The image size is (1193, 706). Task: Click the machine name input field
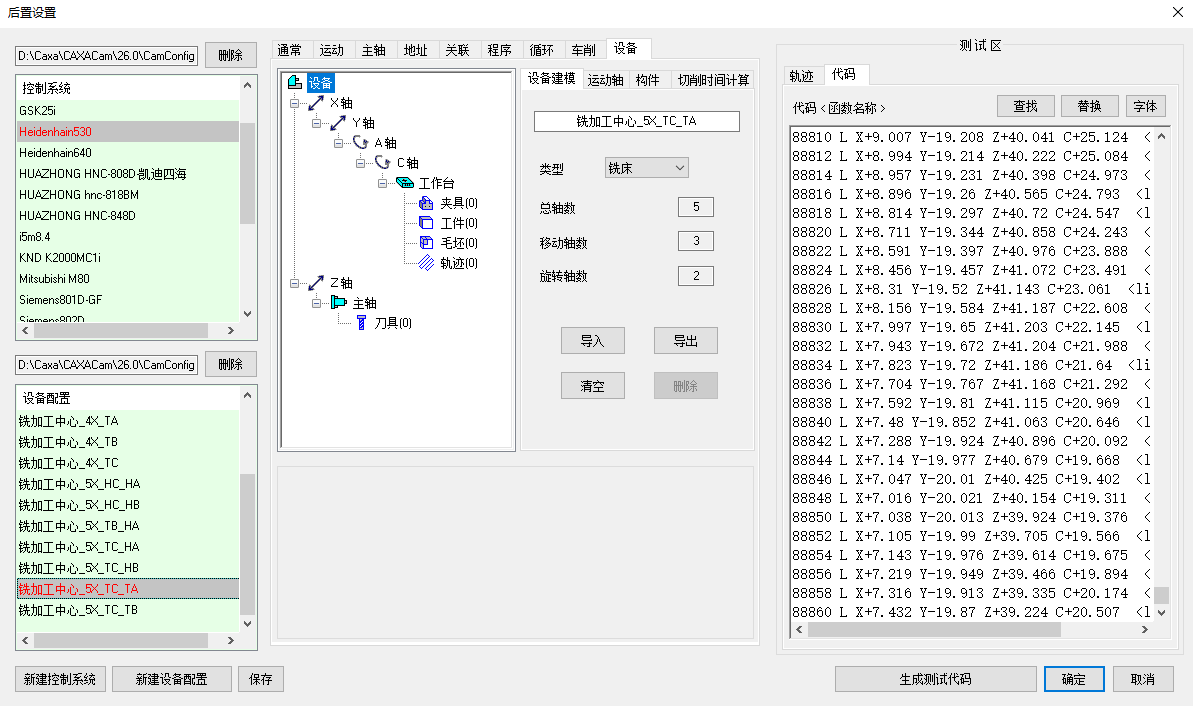pyautogui.click(x=637, y=121)
